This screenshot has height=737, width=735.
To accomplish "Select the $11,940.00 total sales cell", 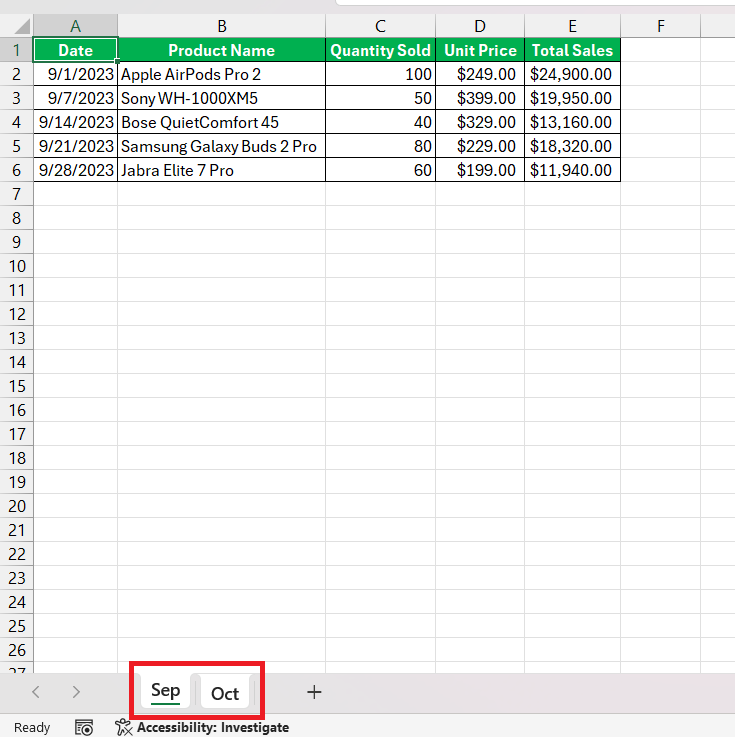I will (x=572, y=170).
